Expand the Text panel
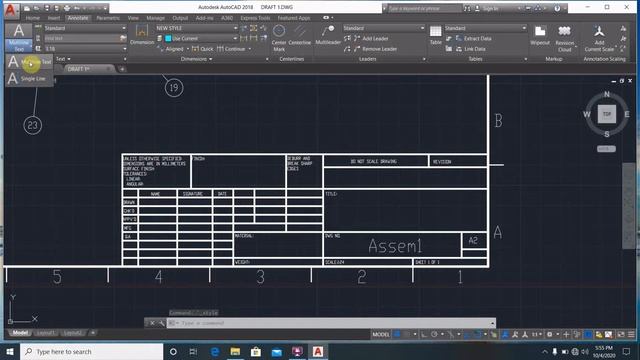The image size is (640, 360). click(63, 59)
